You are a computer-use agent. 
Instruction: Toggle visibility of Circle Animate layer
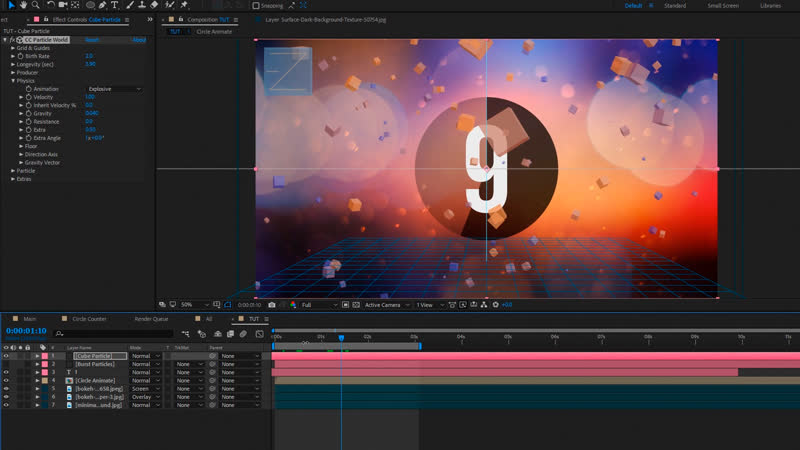click(x=6, y=380)
